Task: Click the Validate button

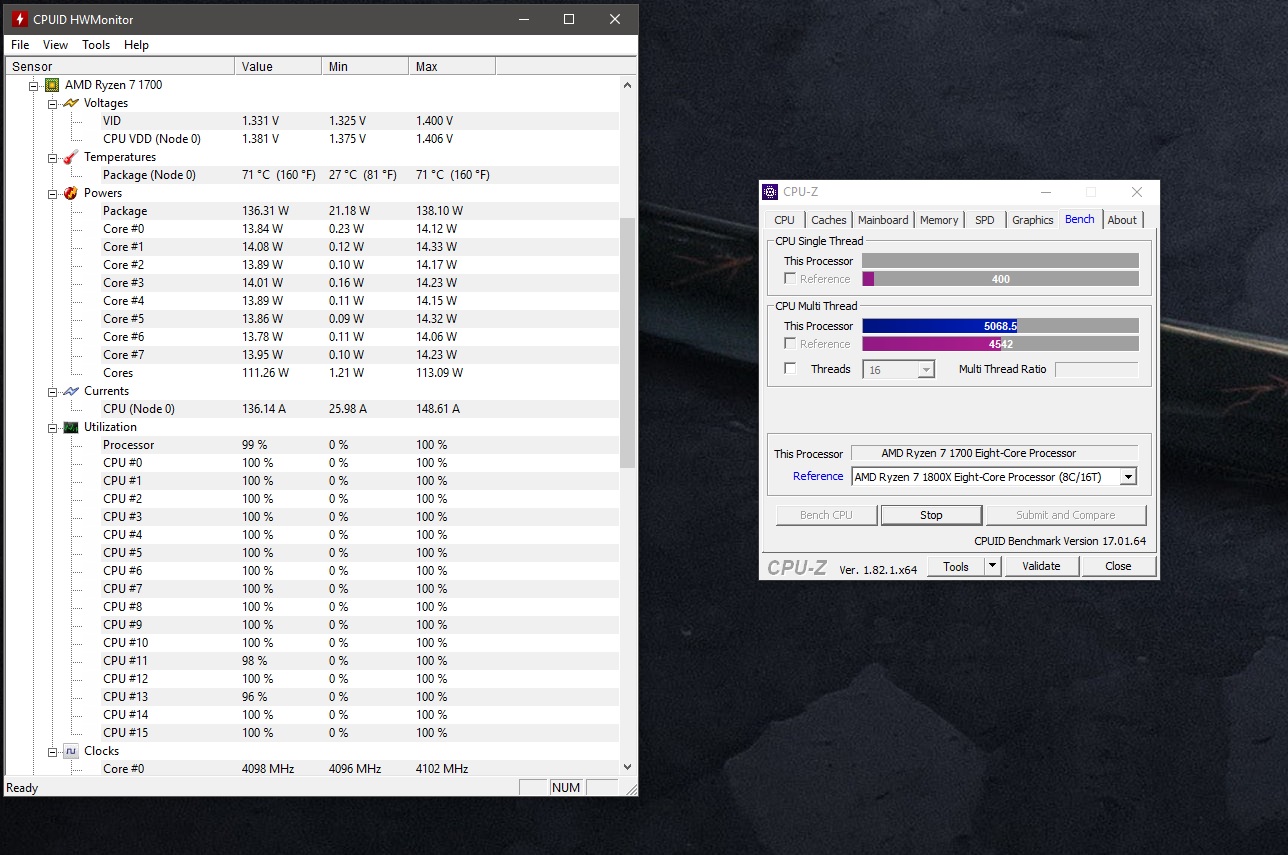Action: point(1041,566)
